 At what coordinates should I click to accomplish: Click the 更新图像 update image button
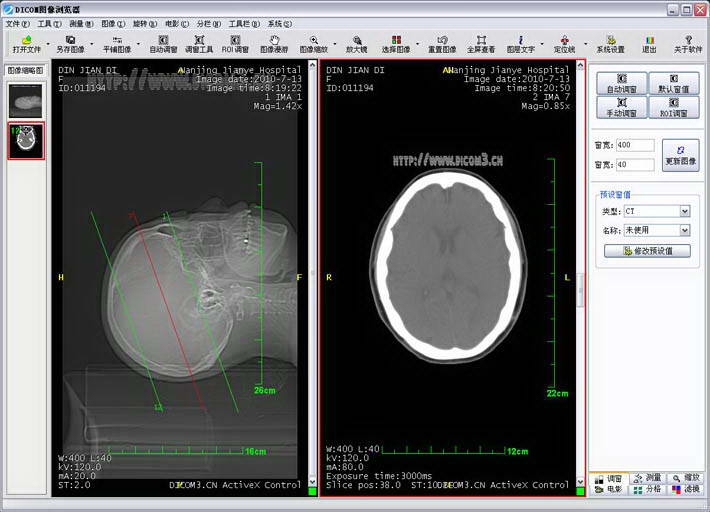click(681, 155)
